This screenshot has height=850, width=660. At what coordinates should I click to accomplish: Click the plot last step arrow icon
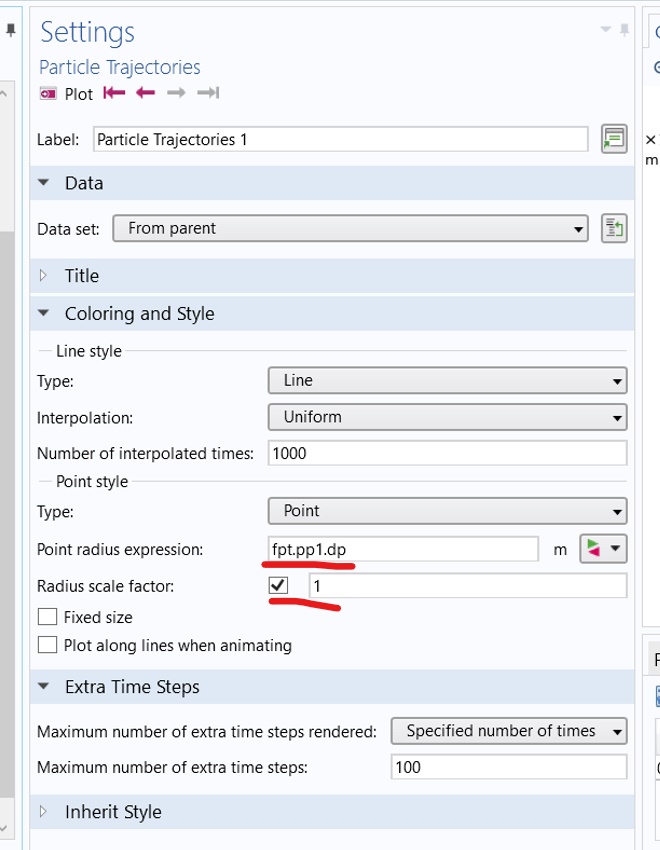tap(208, 93)
